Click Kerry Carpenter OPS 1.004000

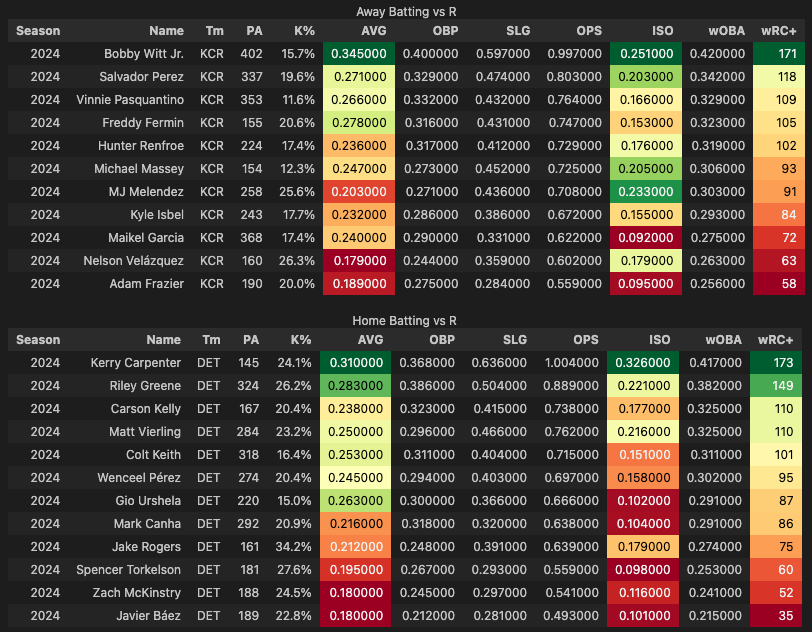[571, 363]
